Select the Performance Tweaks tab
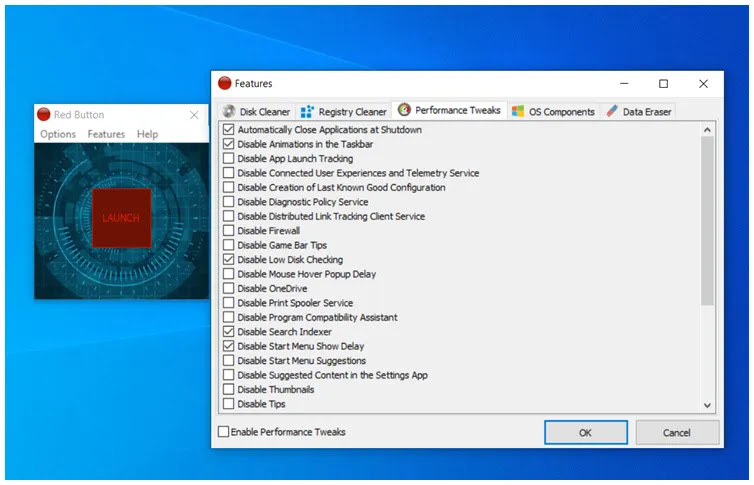Image resolution: width=754 pixels, height=485 pixels. (x=450, y=110)
